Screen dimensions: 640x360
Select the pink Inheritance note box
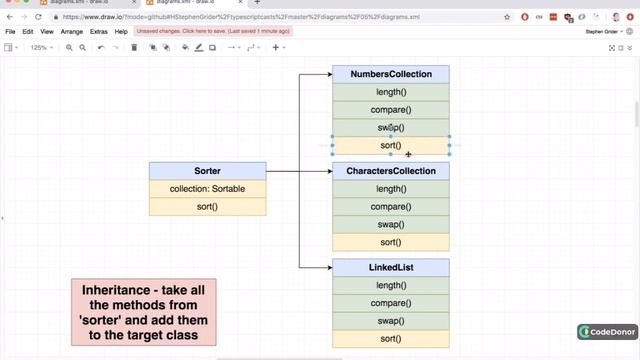[x=144, y=312]
